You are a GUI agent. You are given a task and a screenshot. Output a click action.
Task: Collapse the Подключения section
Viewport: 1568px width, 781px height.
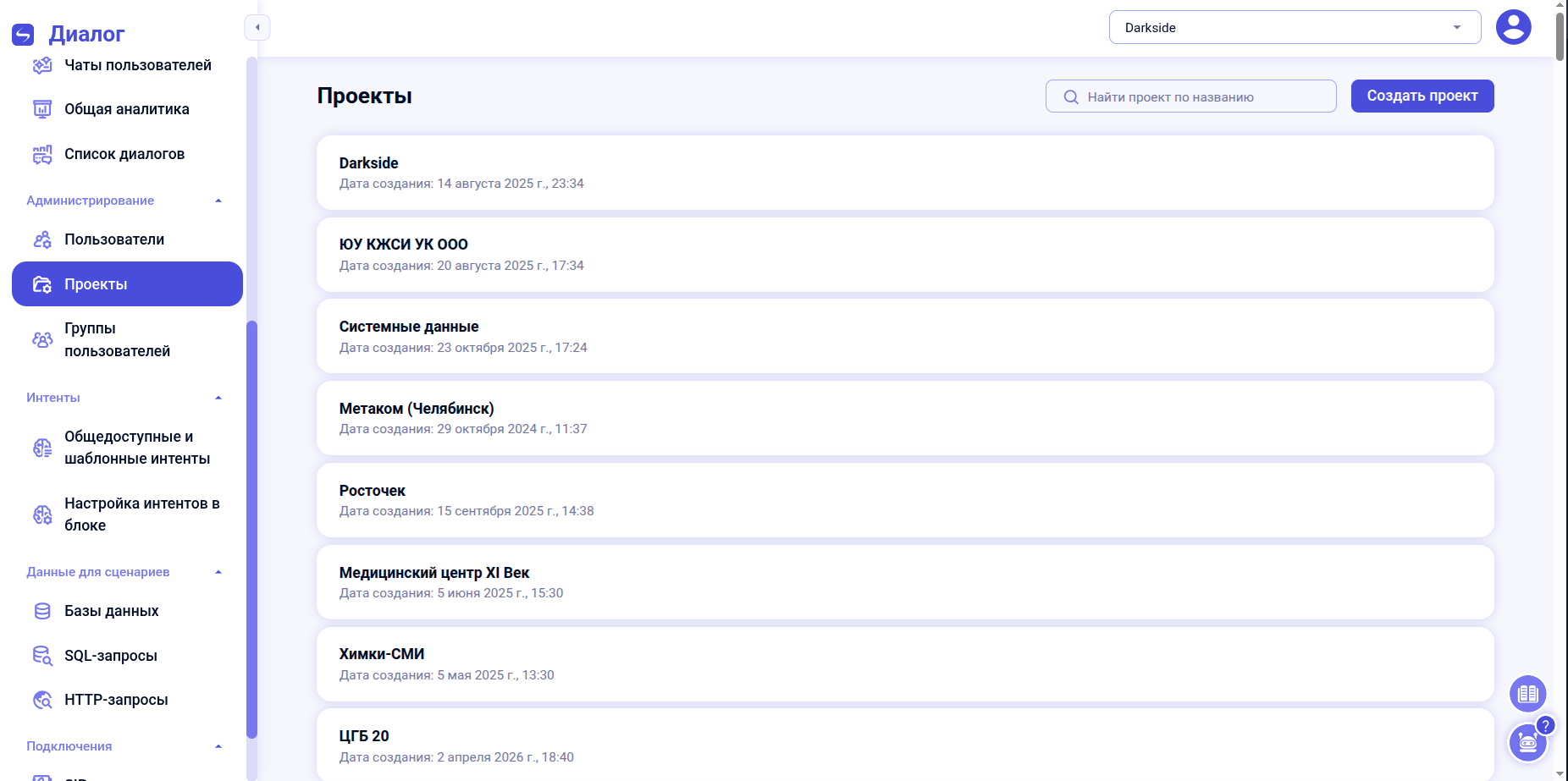click(218, 746)
